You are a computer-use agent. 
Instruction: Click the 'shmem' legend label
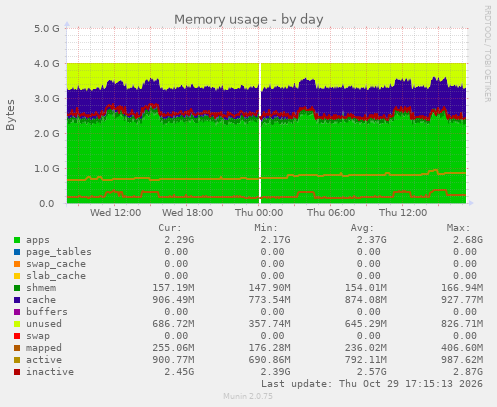(x=41, y=288)
